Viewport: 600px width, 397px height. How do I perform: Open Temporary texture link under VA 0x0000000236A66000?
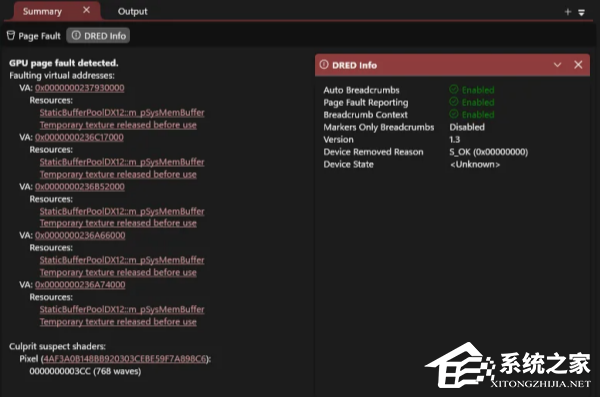click(118, 273)
